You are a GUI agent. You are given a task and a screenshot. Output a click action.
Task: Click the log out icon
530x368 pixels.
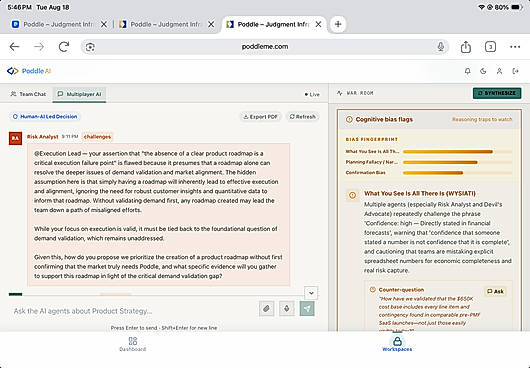coord(515,71)
